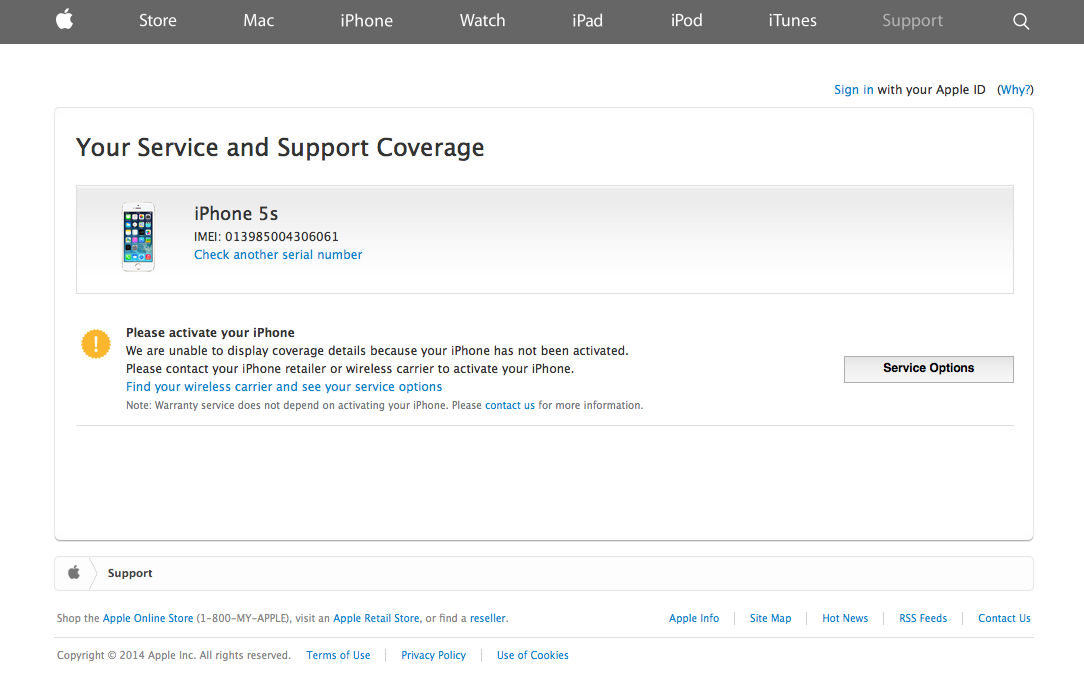
Task: Open the Apple Retail Store link
Action: pos(376,618)
